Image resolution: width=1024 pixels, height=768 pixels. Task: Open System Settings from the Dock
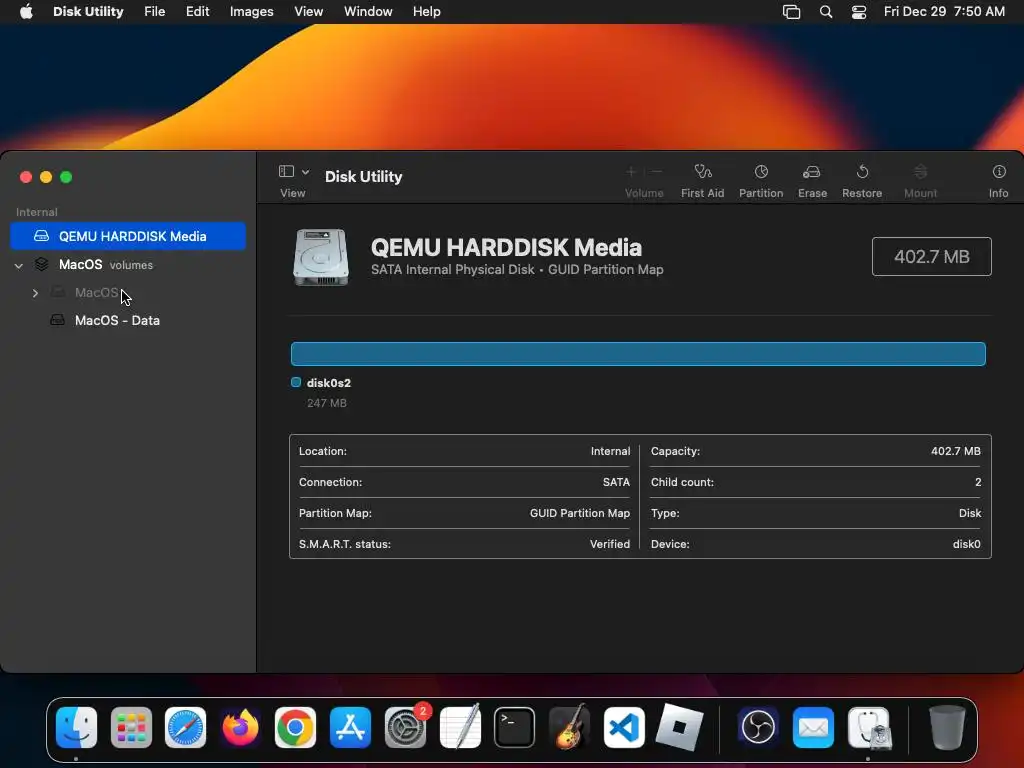click(405, 727)
